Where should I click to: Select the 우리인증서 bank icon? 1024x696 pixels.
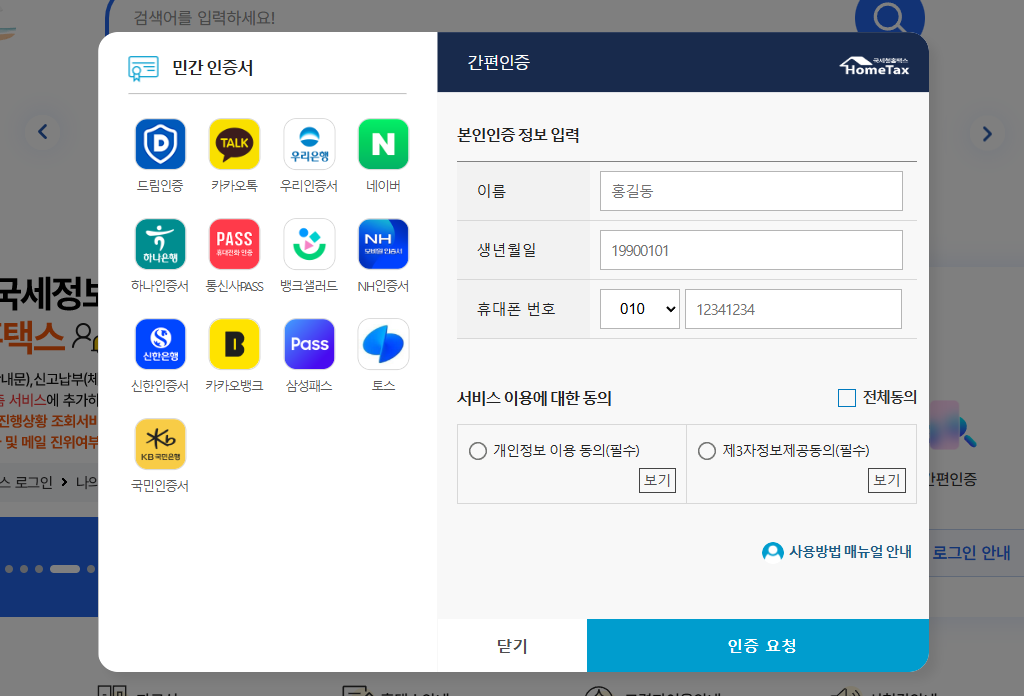309,144
